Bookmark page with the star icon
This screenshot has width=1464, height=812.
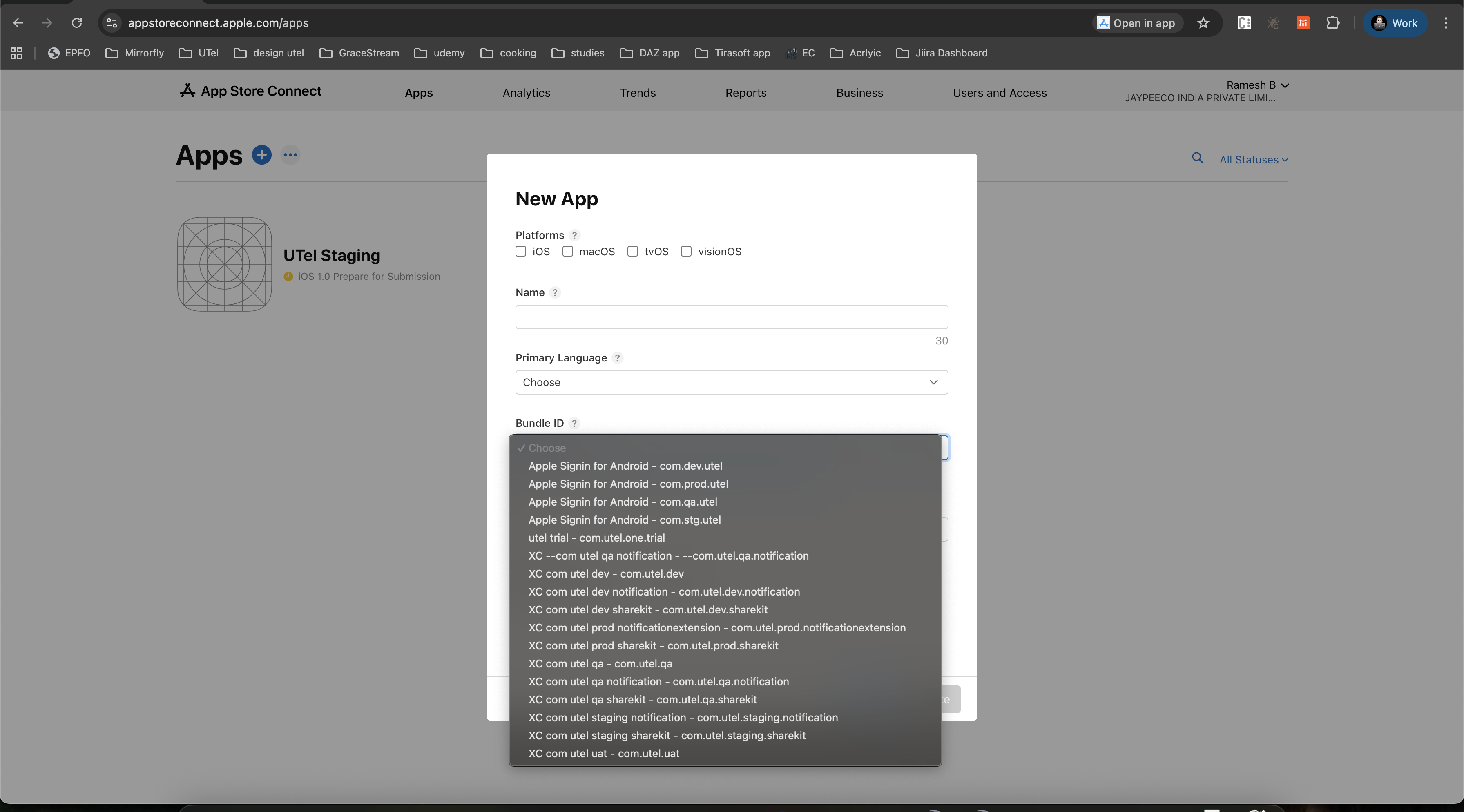click(1203, 23)
